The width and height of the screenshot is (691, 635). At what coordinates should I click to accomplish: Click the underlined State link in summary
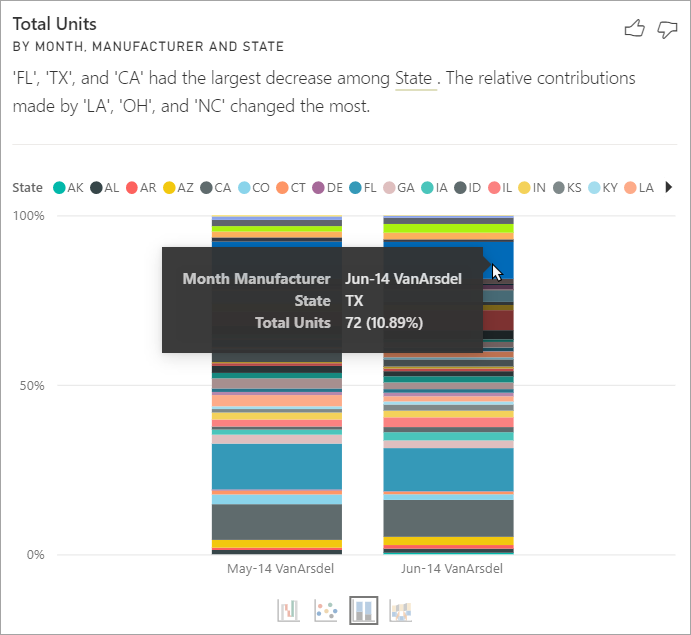(414, 78)
